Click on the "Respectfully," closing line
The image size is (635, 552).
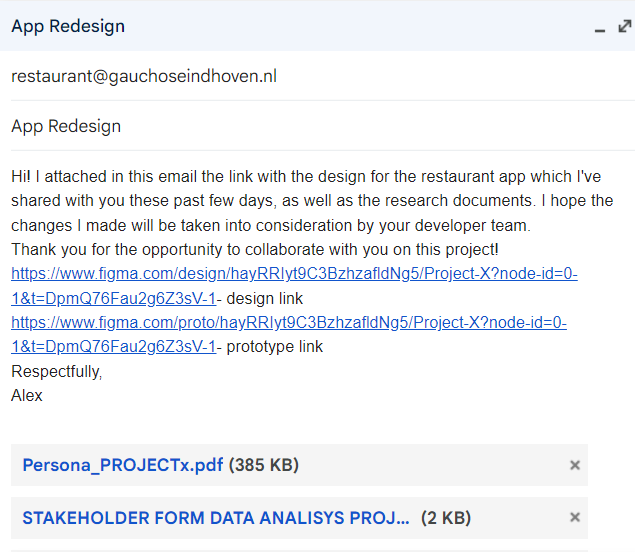tap(57, 371)
